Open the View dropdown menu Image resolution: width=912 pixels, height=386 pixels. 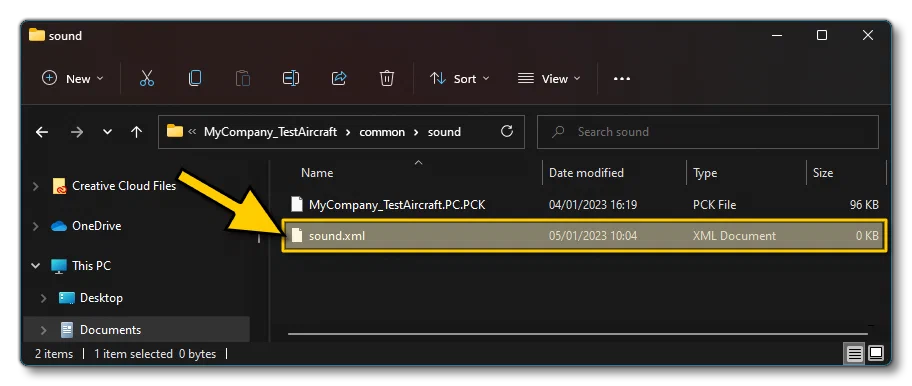tap(549, 78)
